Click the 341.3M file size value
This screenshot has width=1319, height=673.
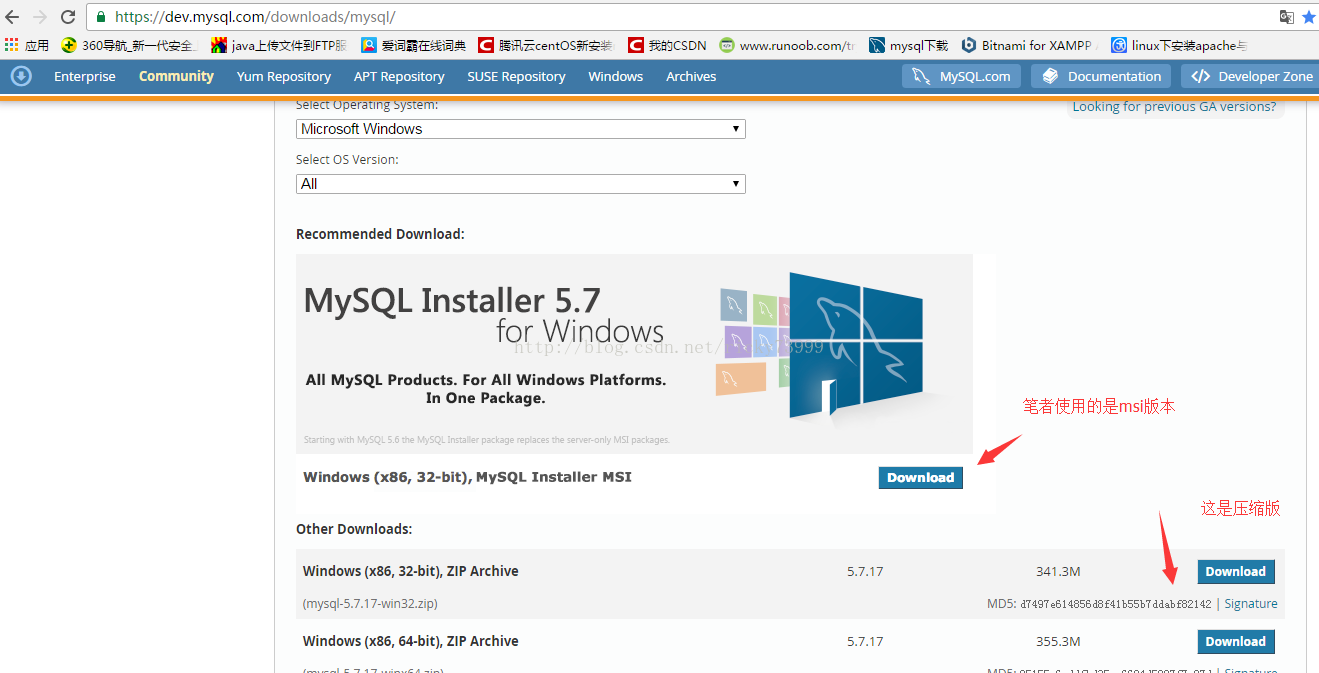click(1058, 572)
